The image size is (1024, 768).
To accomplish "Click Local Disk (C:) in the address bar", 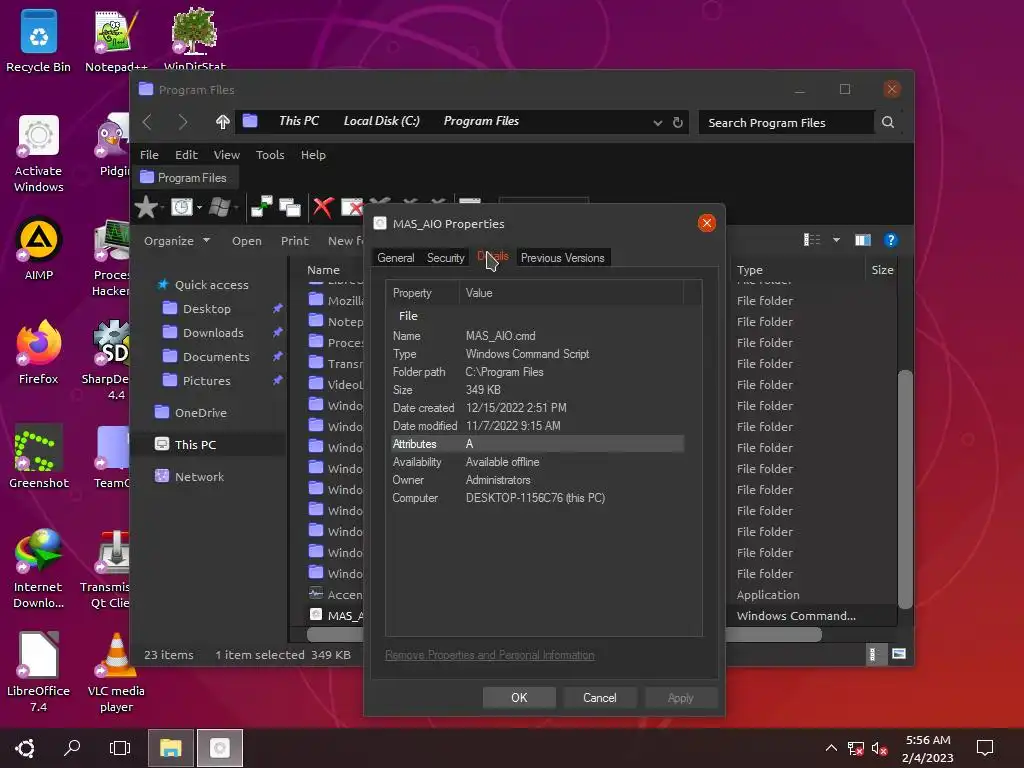I will (x=381, y=121).
